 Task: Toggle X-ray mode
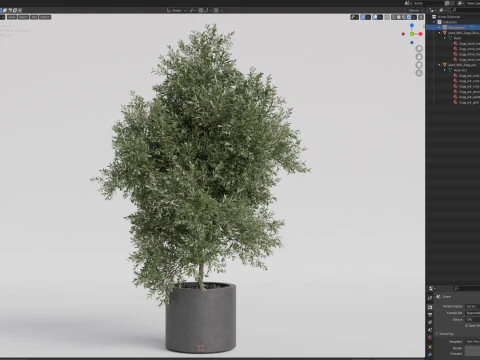click(387, 17)
